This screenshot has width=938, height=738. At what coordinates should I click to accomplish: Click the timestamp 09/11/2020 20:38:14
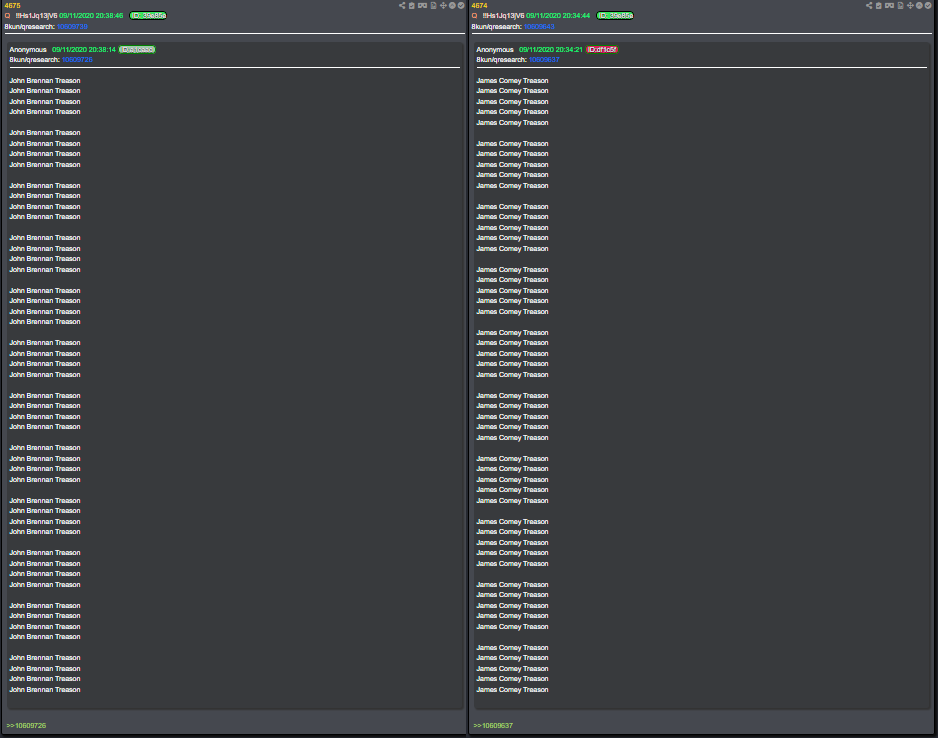[x=84, y=50]
